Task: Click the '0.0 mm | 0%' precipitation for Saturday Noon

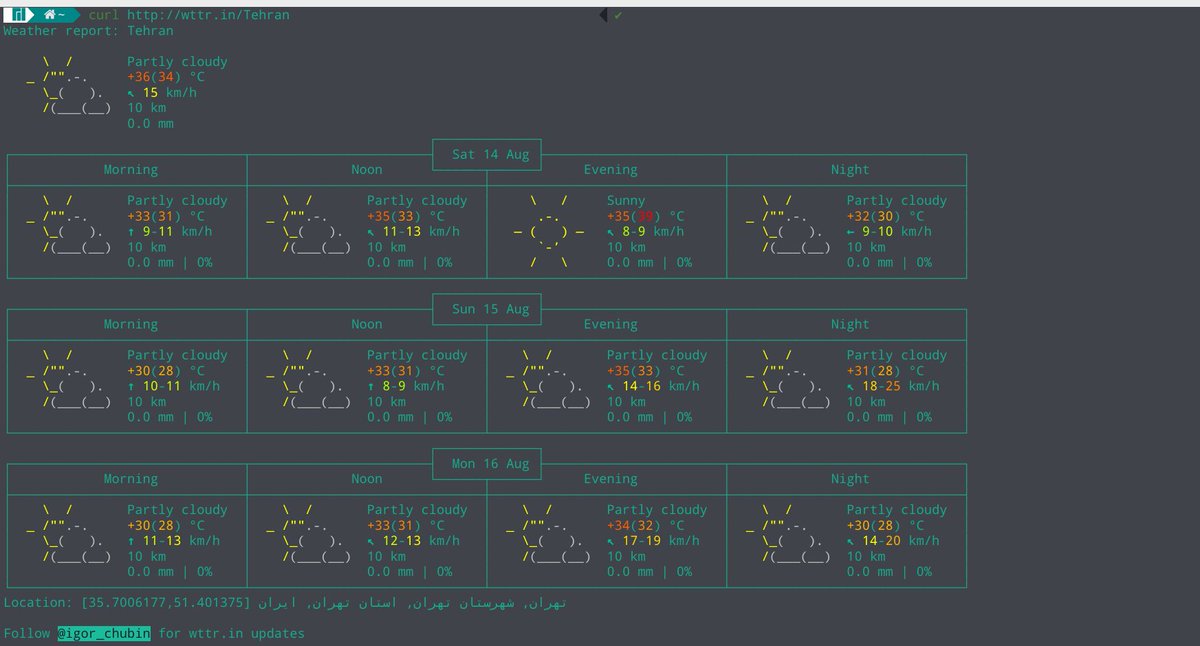Action: pos(410,262)
